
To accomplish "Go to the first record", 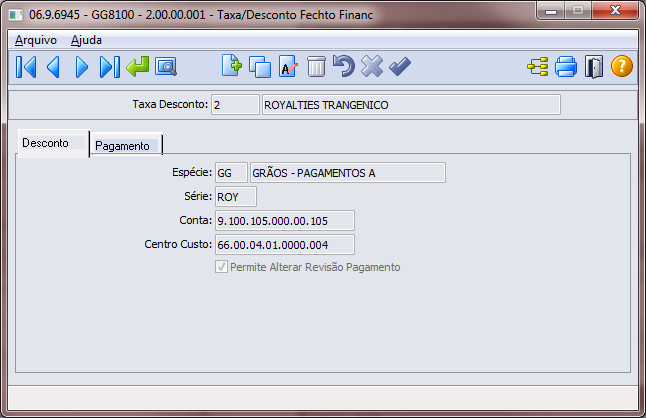I will [x=26, y=67].
